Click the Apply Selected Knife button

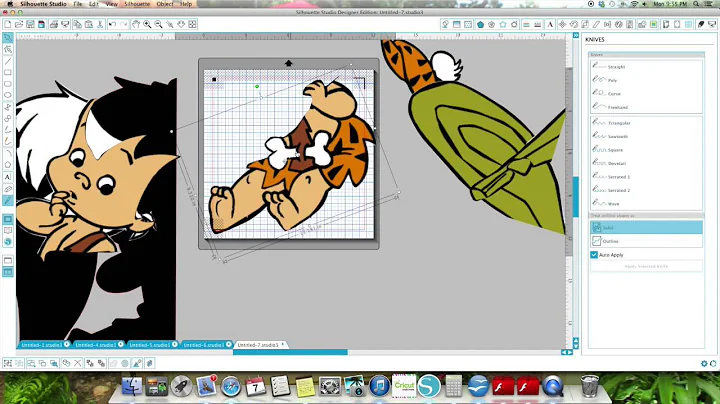pos(646,266)
